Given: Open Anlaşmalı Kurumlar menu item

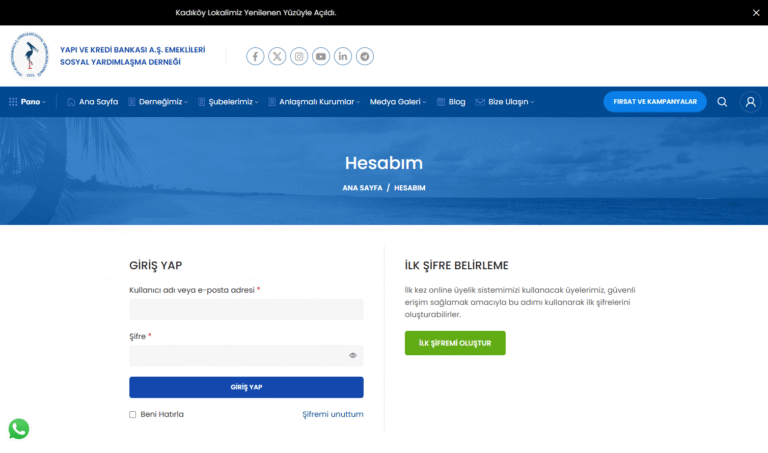Looking at the screenshot, I should click(x=316, y=102).
